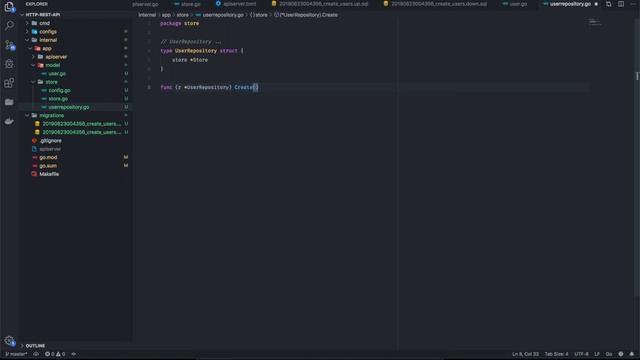Image resolution: width=640 pixels, height=360 pixels.
Task: Change Go language mode in status bar
Action: coord(609,354)
